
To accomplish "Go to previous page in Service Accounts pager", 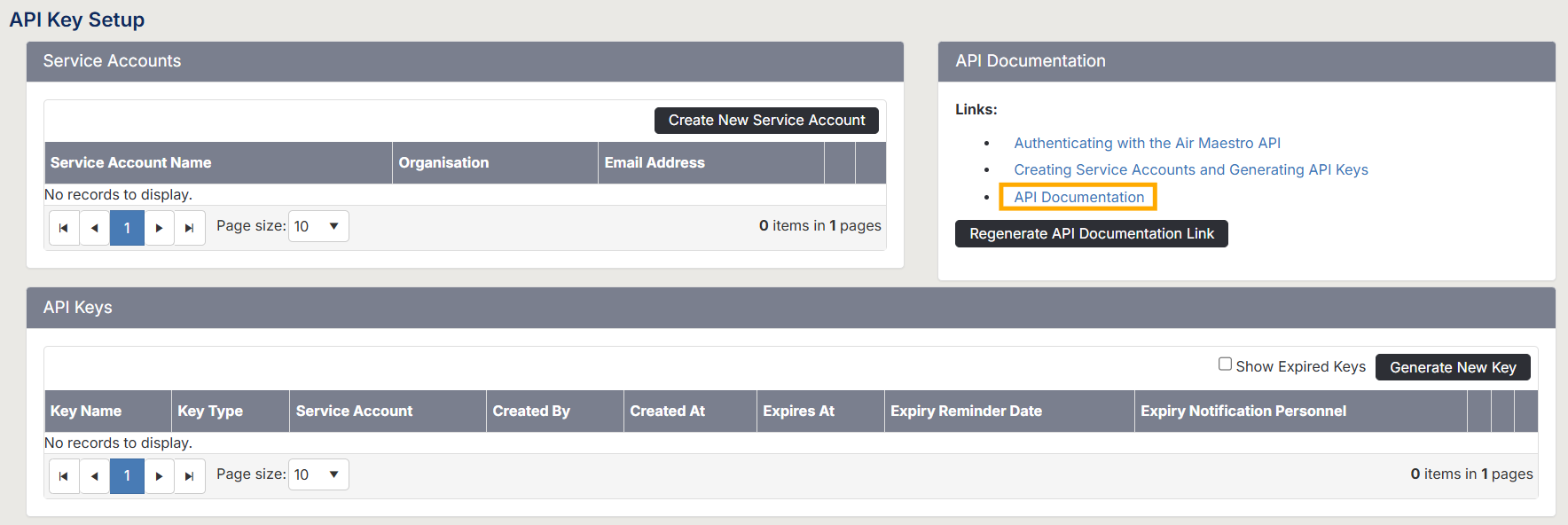I will (x=95, y=228).
